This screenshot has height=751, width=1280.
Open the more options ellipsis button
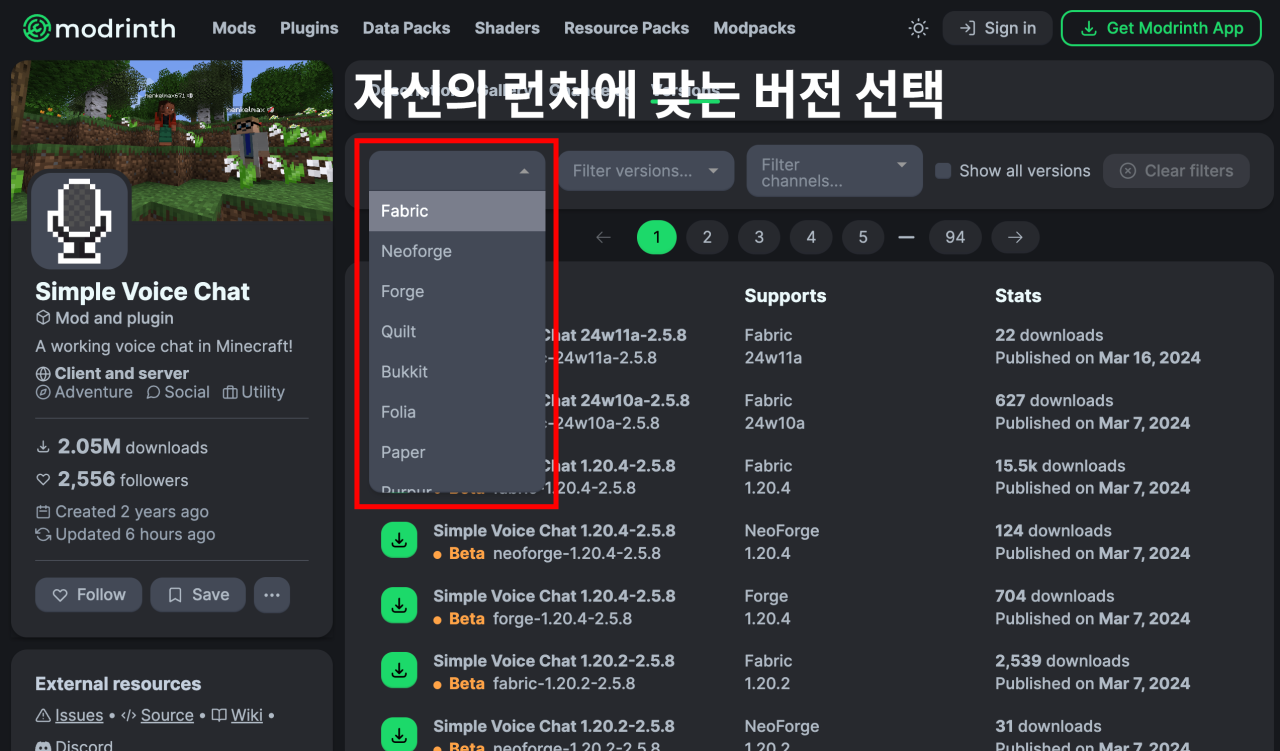point(272,595)
